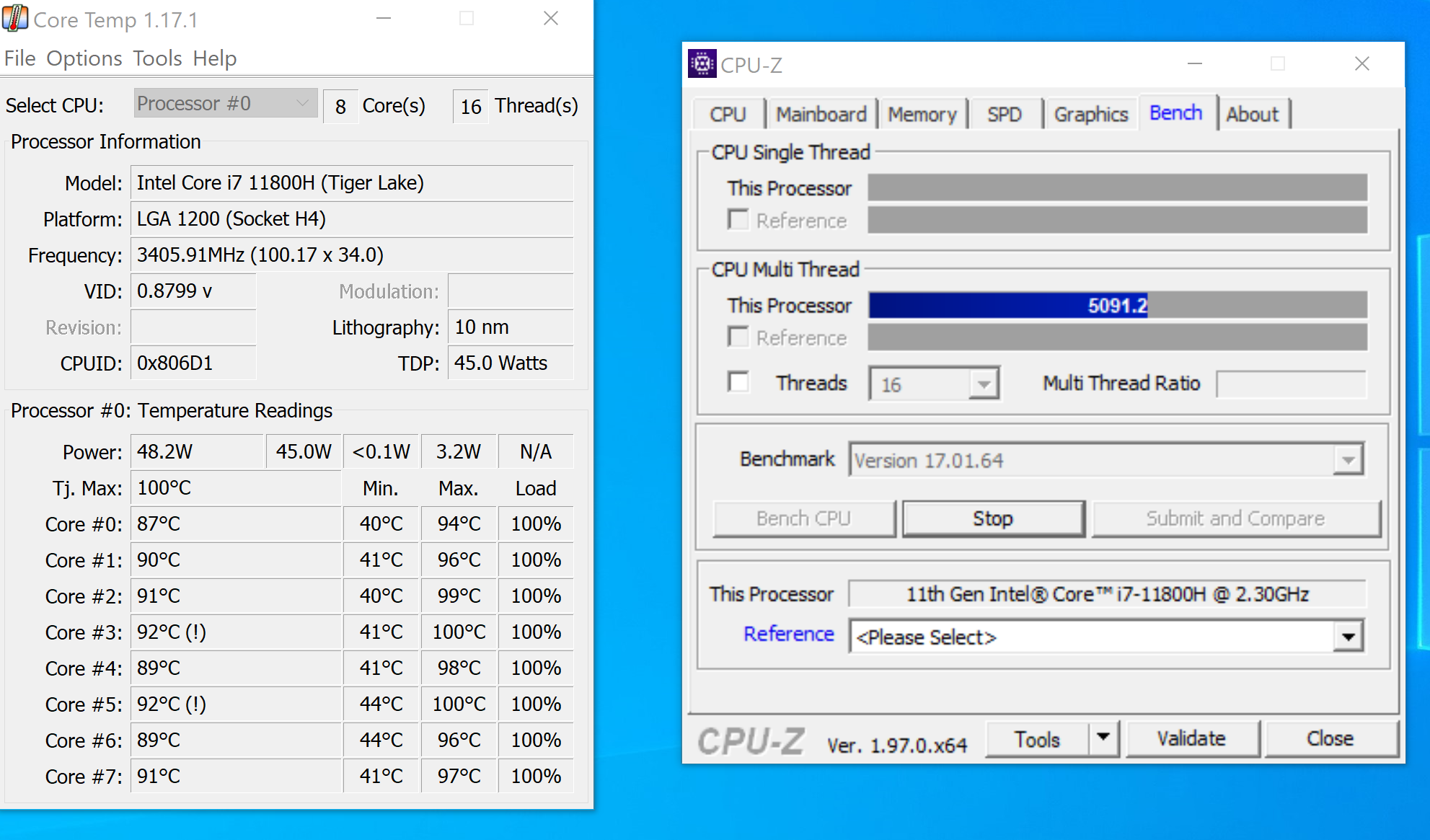Close the Core Temp window
Image resolution: width=1430 pixels, height=840 pixels.
coord(551,19)
